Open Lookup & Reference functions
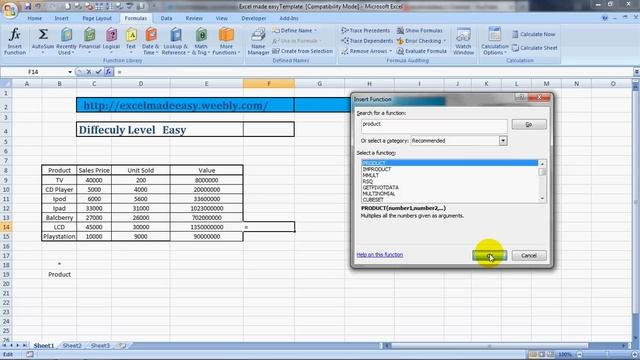640x360 pixels. (175, 41)
